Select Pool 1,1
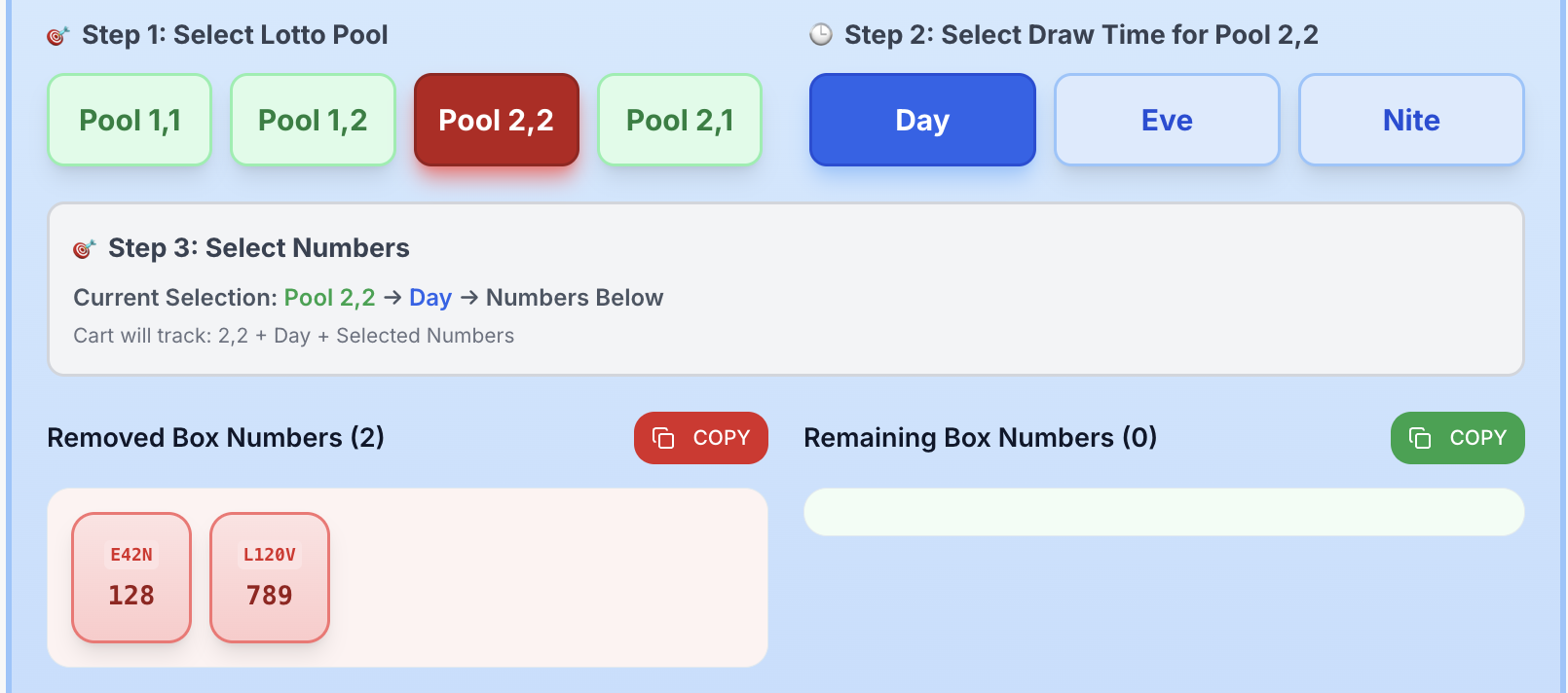Screen dimensions: 1568x693 tap(130, 120)
